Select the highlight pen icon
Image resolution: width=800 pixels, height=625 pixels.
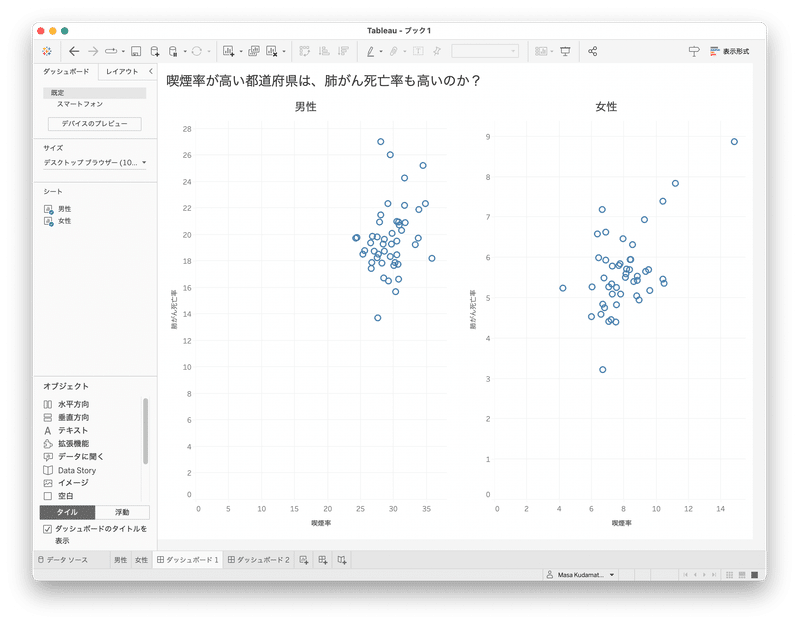370,51
